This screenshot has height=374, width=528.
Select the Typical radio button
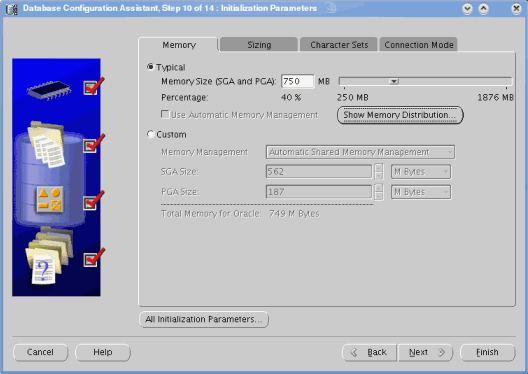pyautogui.click(x=151, y=67)
